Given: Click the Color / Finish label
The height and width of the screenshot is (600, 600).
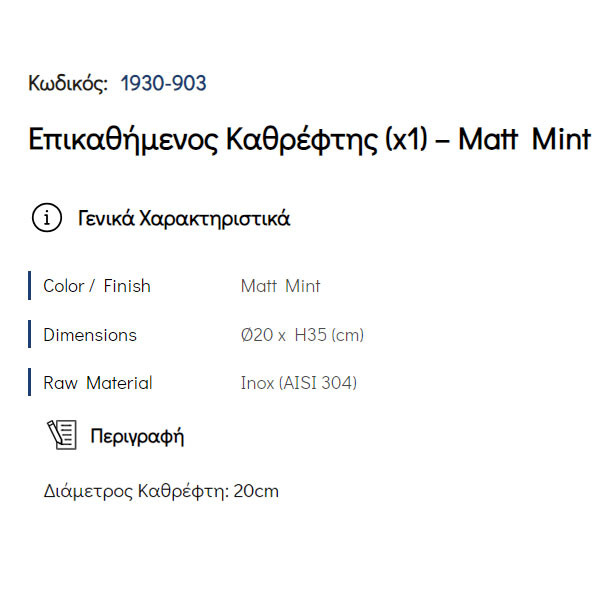Looking at the screenshot, I should tap(97, 286).
